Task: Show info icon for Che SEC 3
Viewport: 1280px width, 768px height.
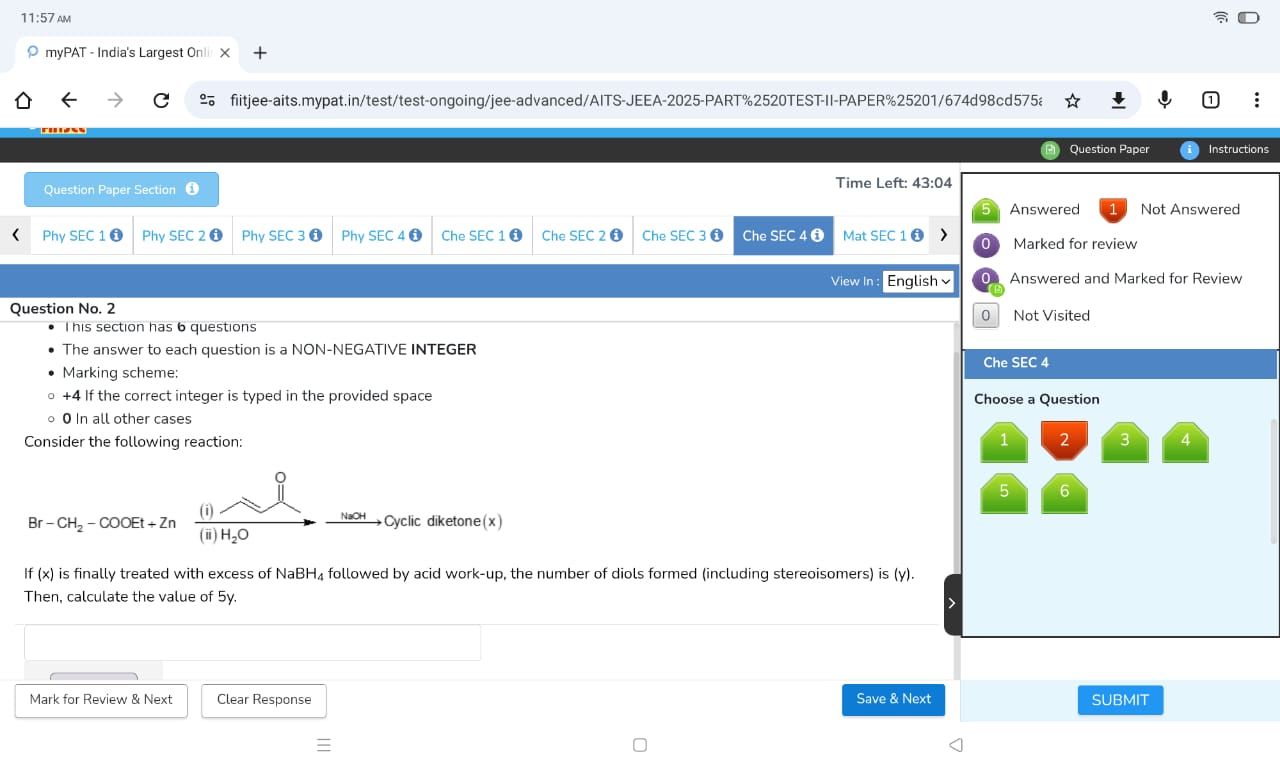Action: pyautogui.click(x=716, y=235)
